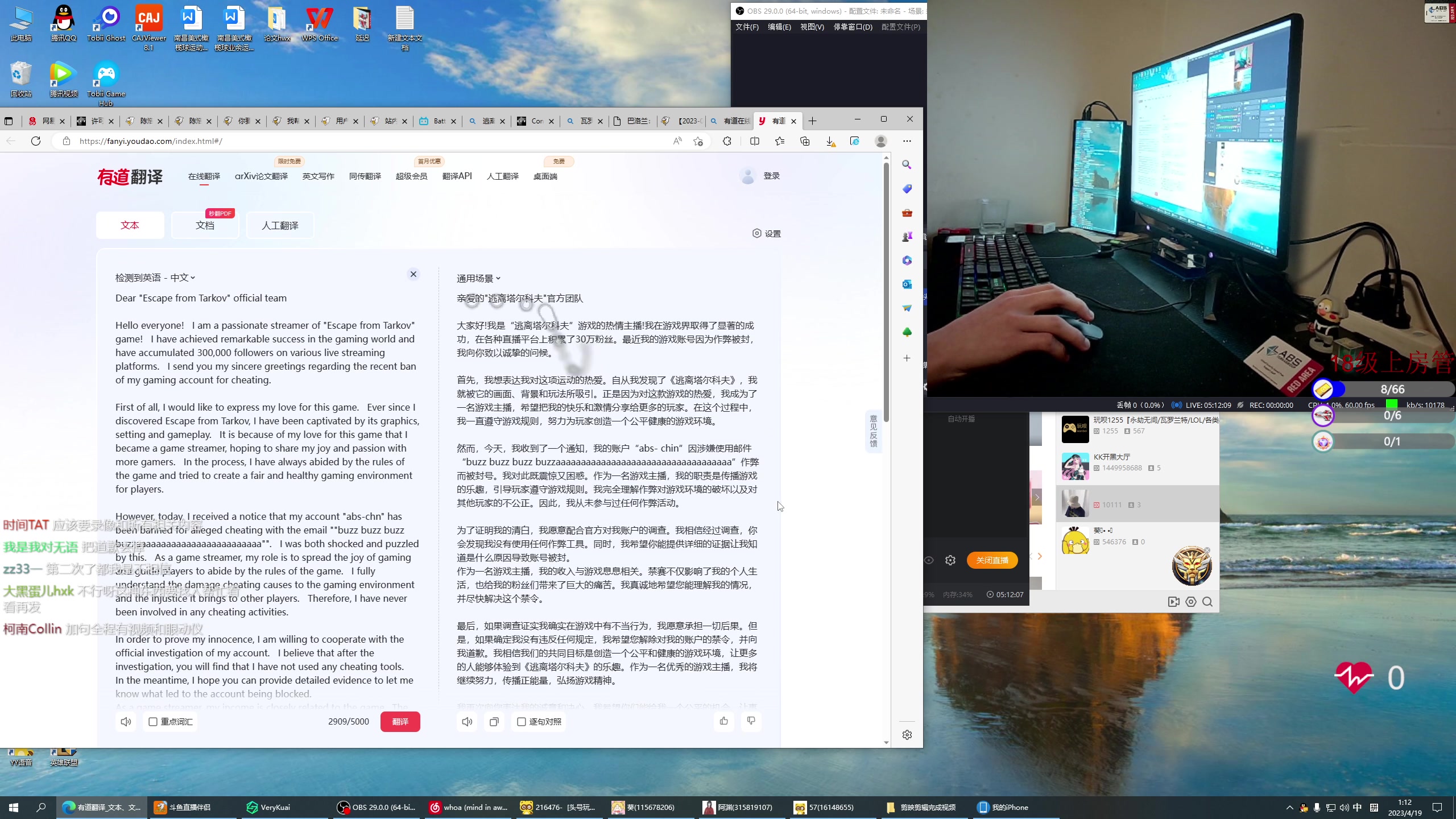Clear the source text with the X button
Screen dimensions: 1456x819
(413, 274)
